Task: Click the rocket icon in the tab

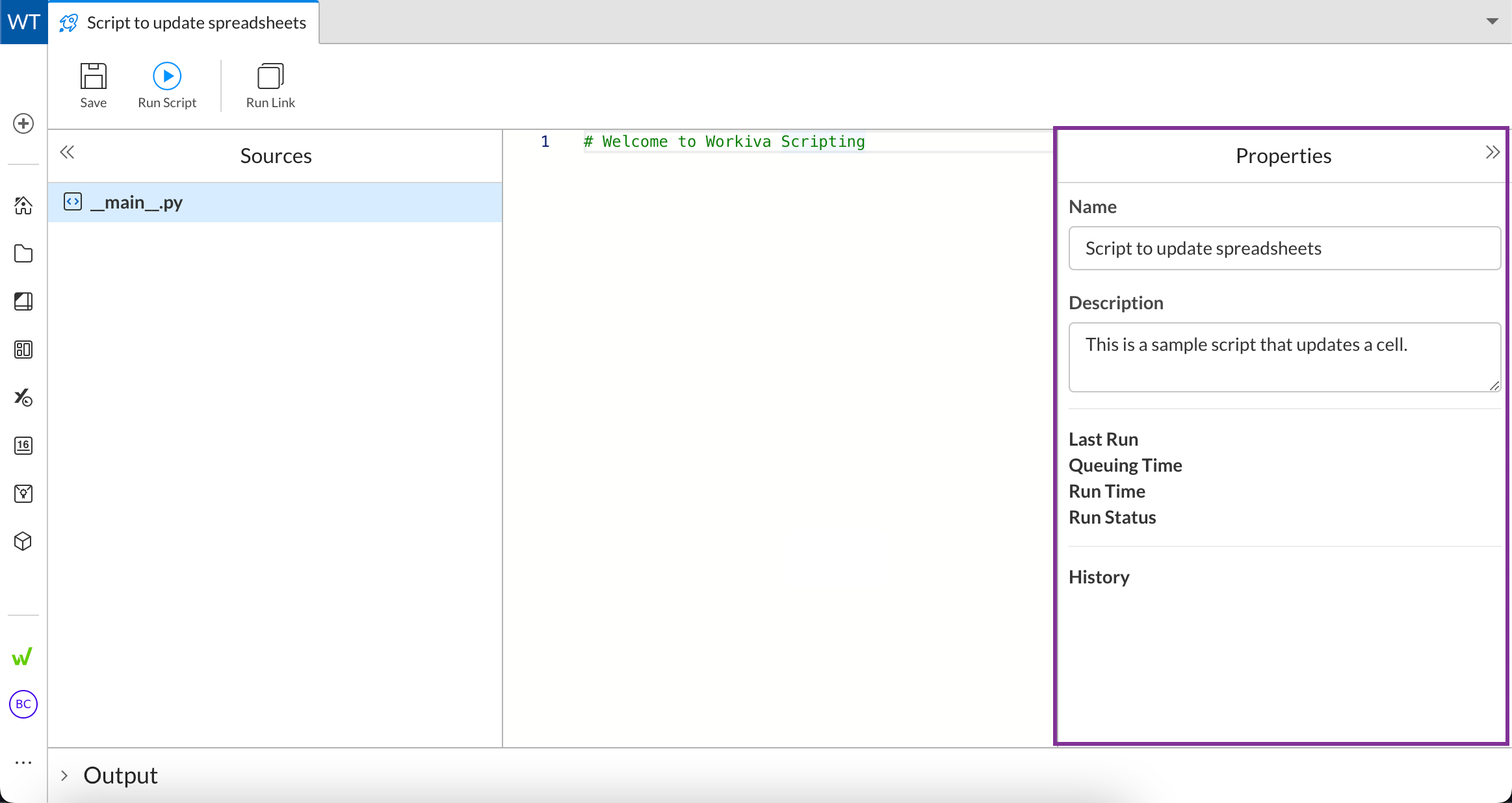Action: (x=69, y=23)
